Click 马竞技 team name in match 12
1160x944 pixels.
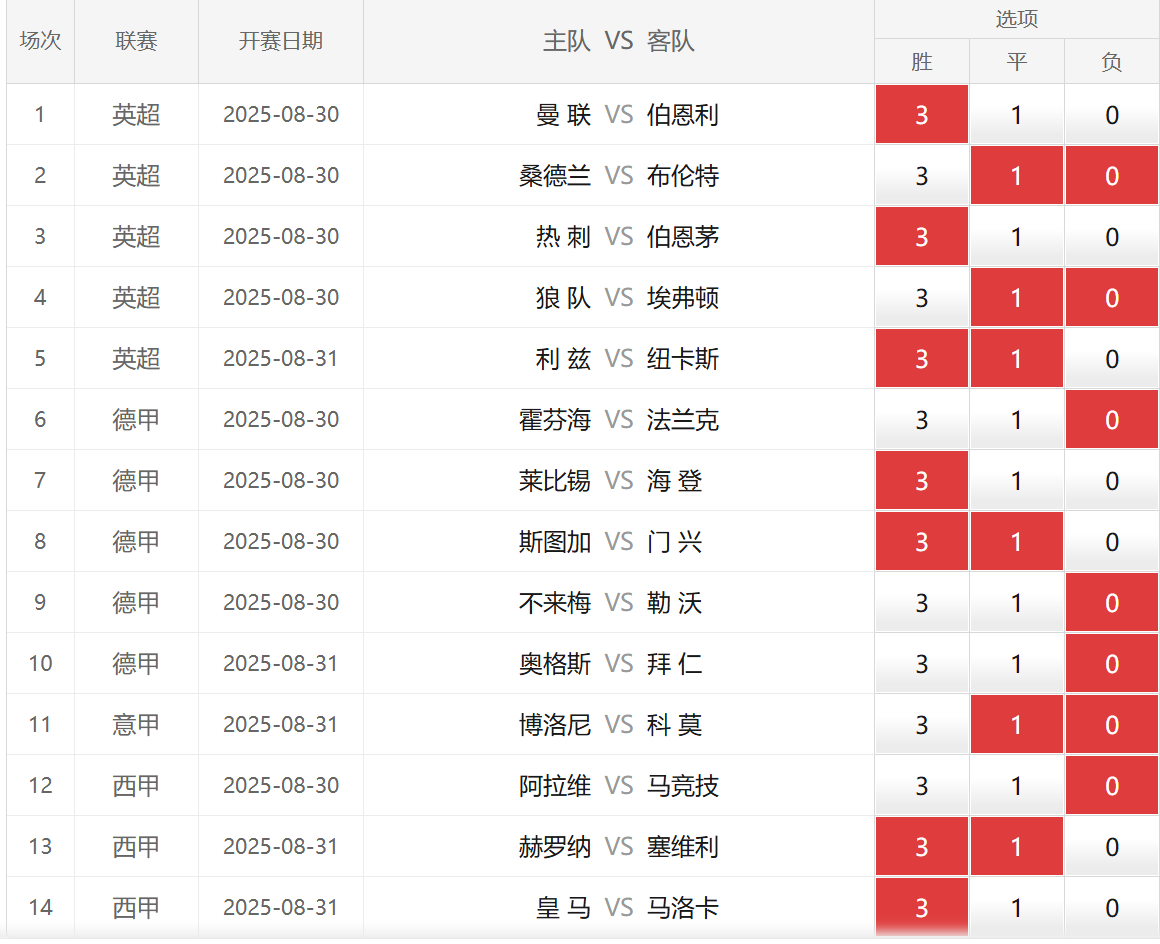click(682, 786)
